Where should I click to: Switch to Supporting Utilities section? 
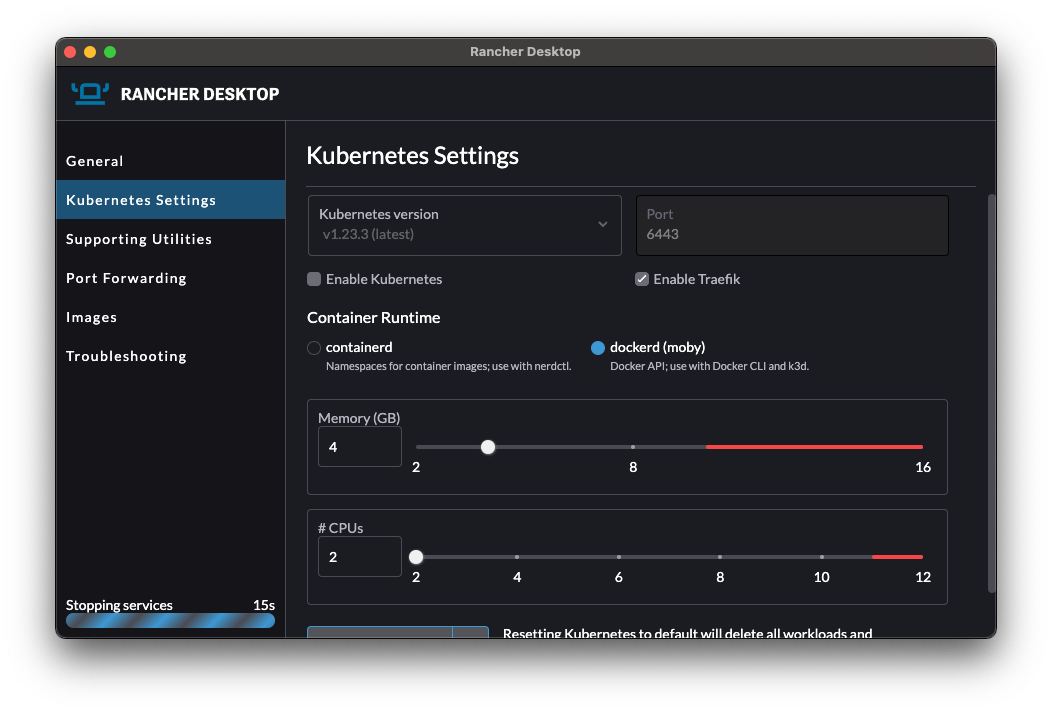(x=139, y=239)
